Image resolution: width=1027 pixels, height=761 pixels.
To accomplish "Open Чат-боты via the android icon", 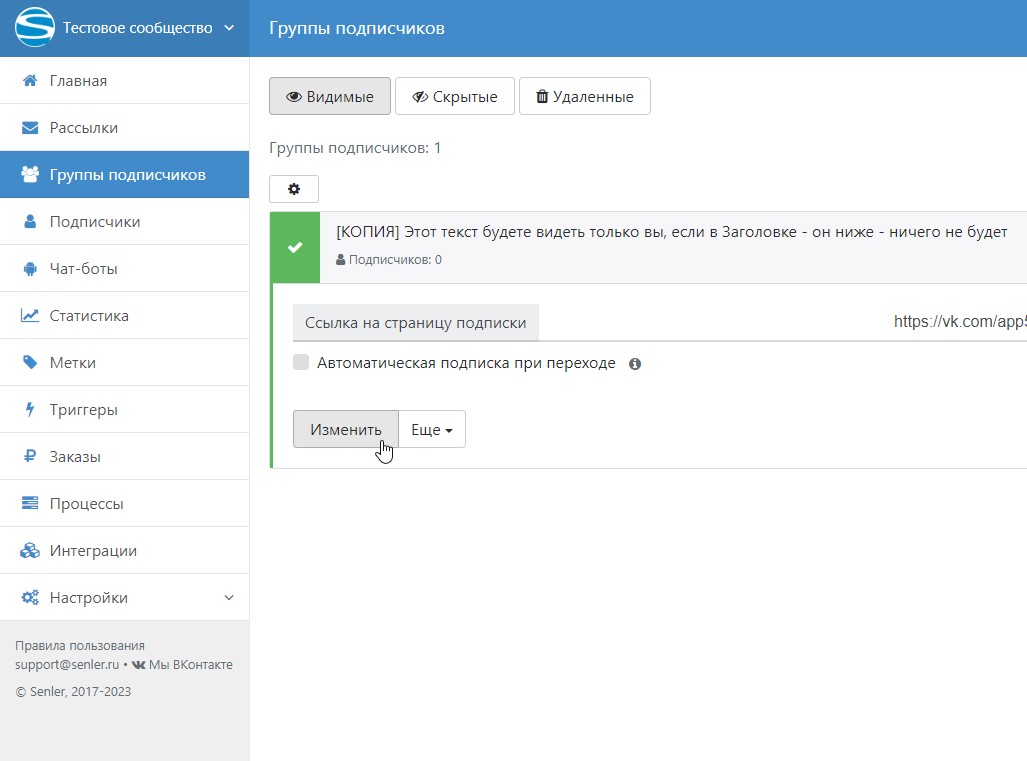I will tap(30, 269).
